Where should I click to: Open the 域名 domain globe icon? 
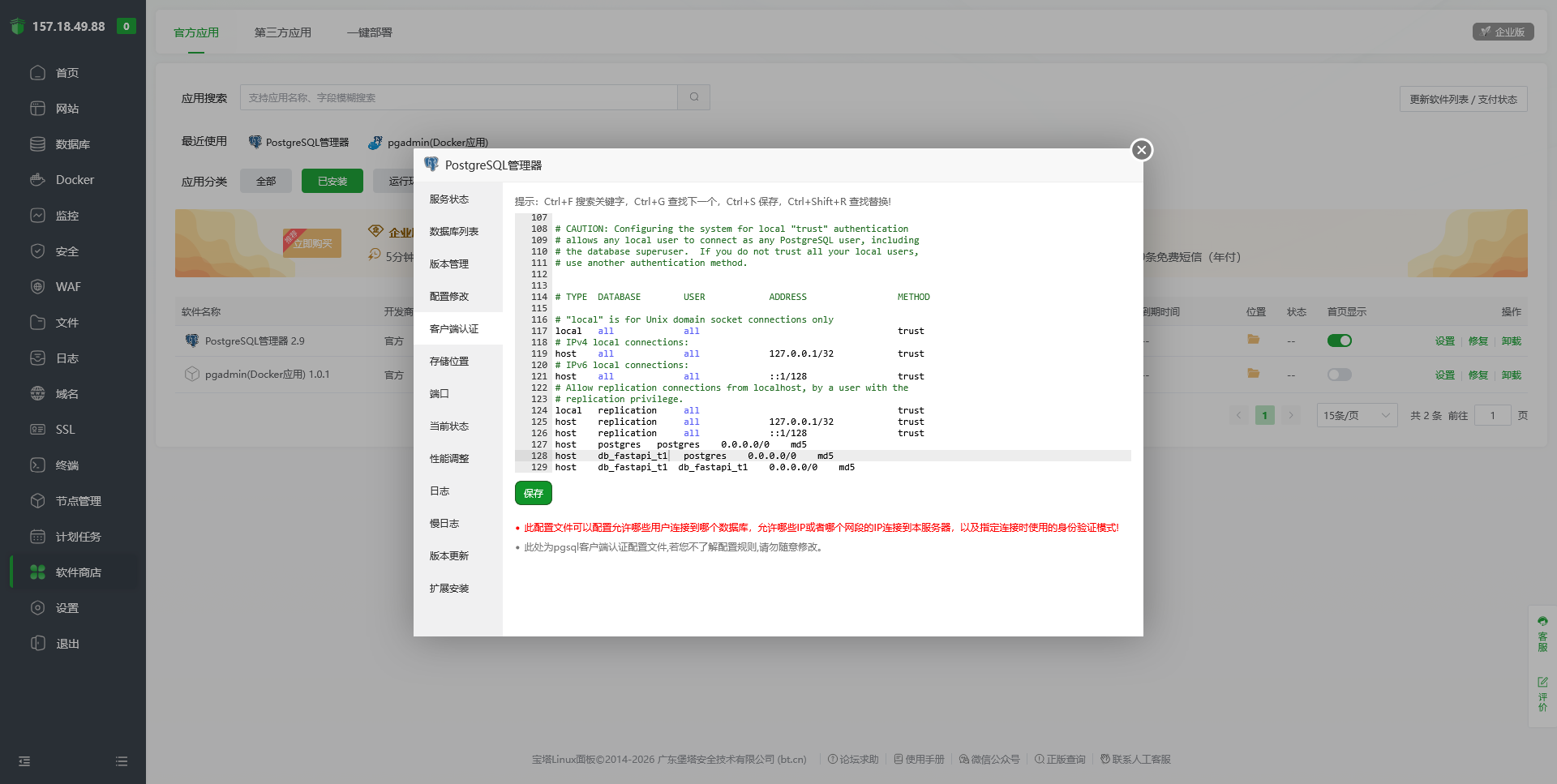click(x=37, y=394)
